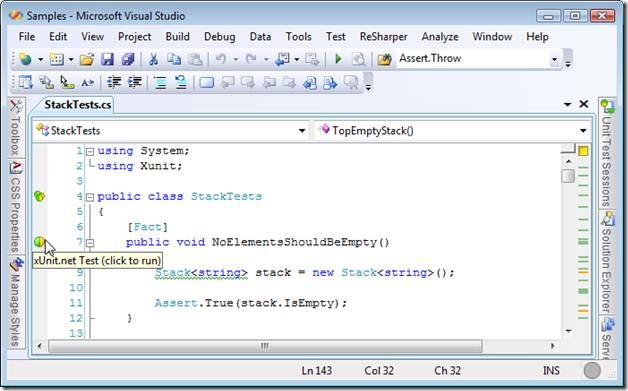Click the Uncomment Lines icon
Screen dimensions: 628x391
pyautogui.click(x=181, y=83)
